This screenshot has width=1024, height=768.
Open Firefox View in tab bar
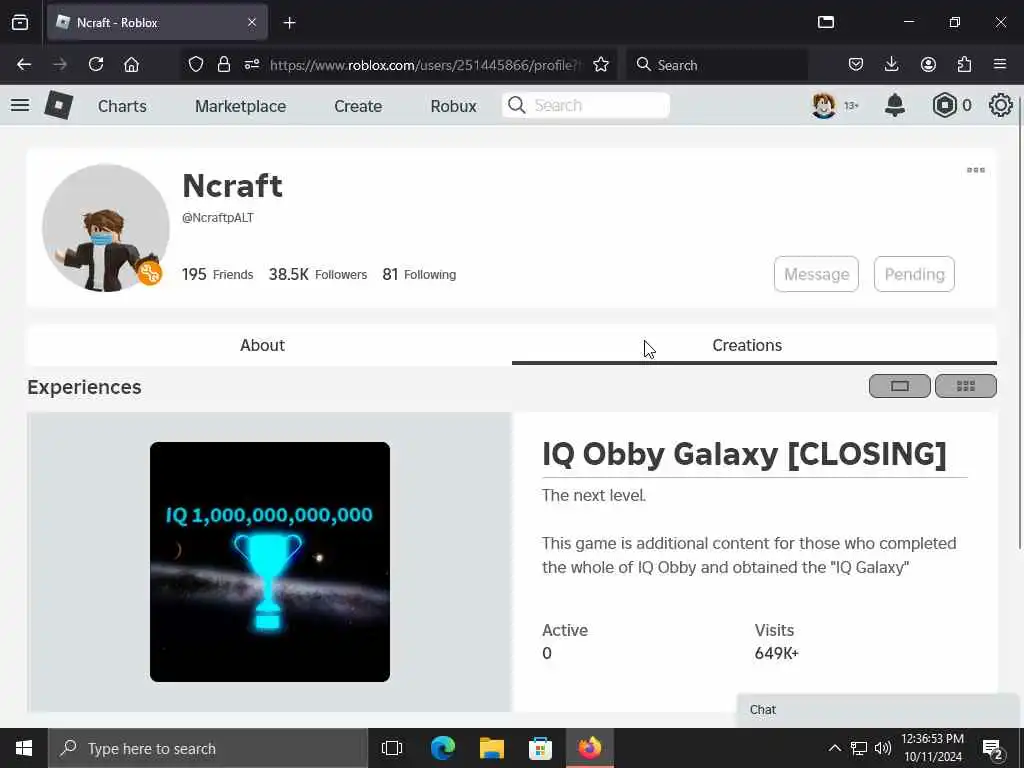click(x=20, y=23)
